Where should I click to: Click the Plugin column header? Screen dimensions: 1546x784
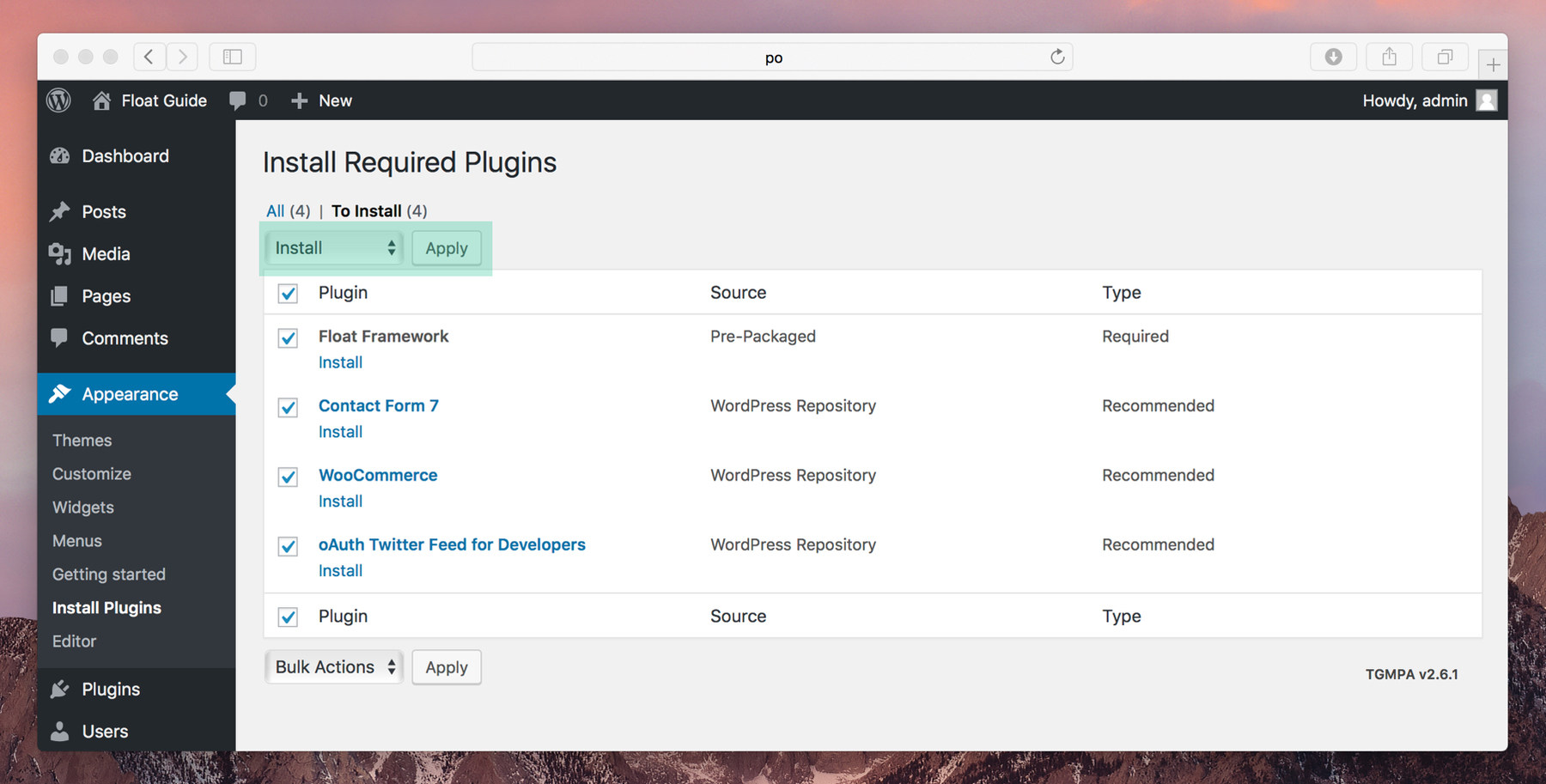click(343, 293)
